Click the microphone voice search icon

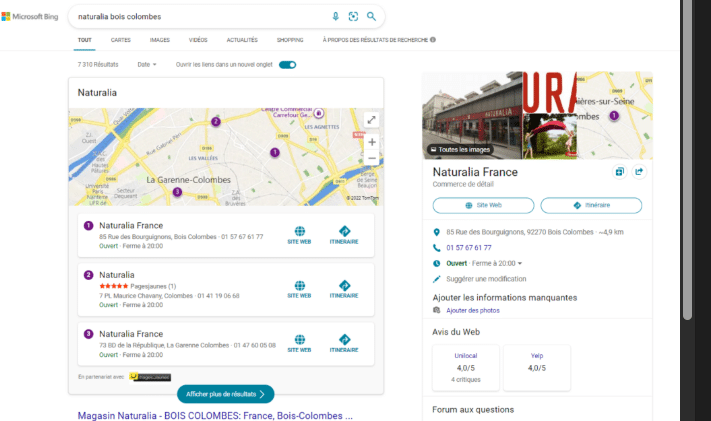pos(335,17)
